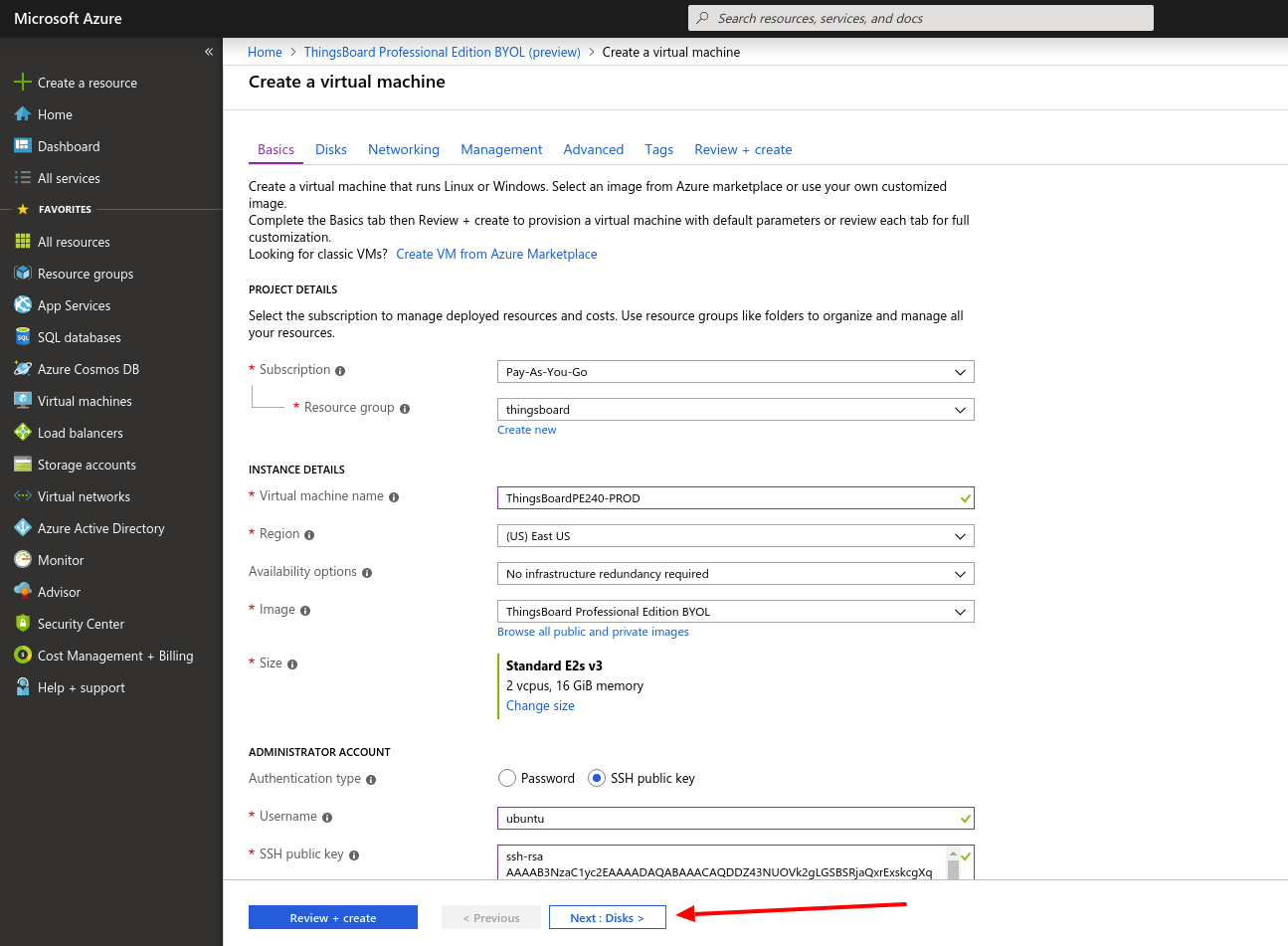1288x946 pixels.
Task: Open Resource groups cube icon
Action: [22, 274]
